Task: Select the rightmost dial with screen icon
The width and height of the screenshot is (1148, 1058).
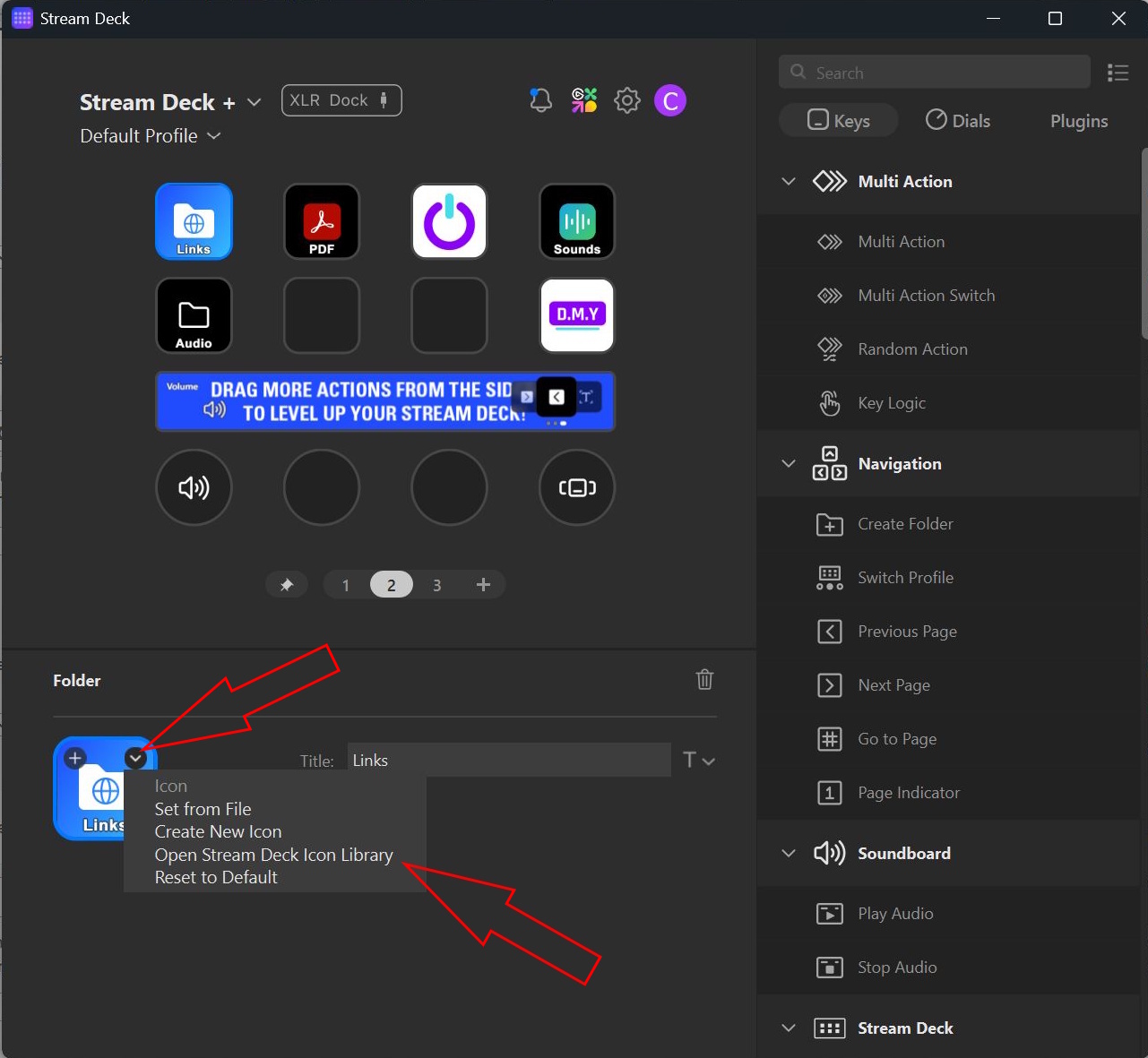Action: (x=577, y=487)
